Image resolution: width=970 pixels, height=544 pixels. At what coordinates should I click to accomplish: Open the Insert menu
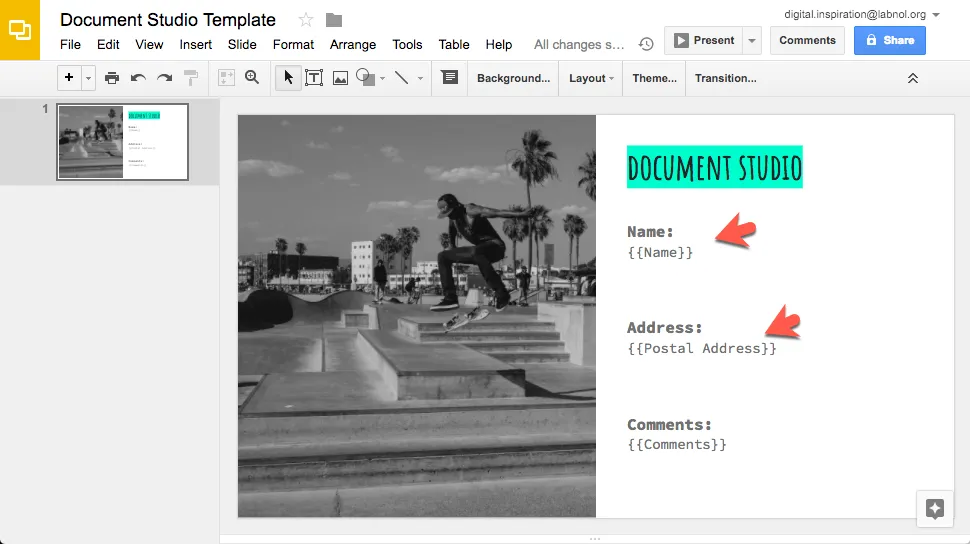tap(195, 45)
